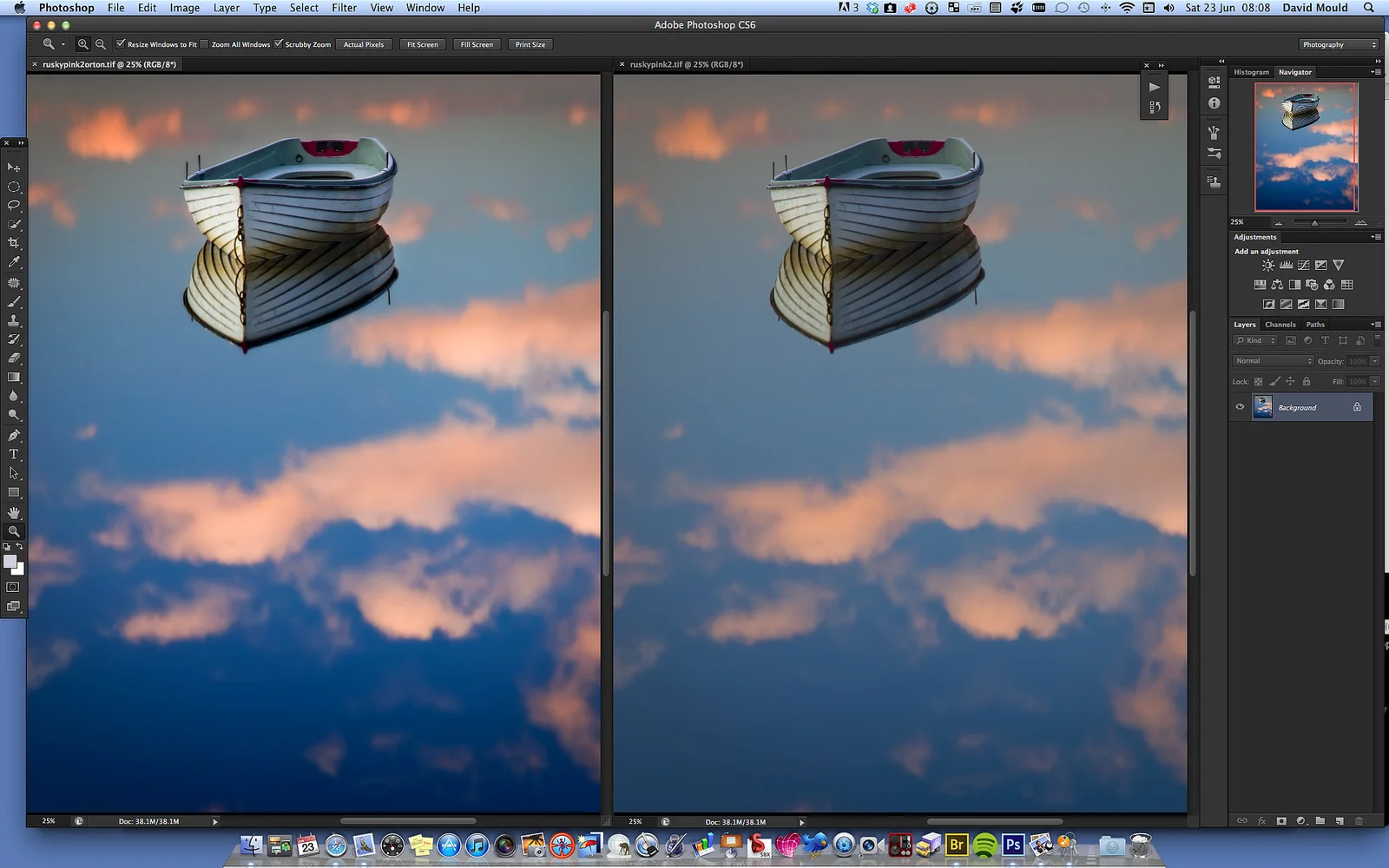Screen dimensions: 1389x868
Task: Disable Scrubby Zoom checkbox
Action: (279, 43)
